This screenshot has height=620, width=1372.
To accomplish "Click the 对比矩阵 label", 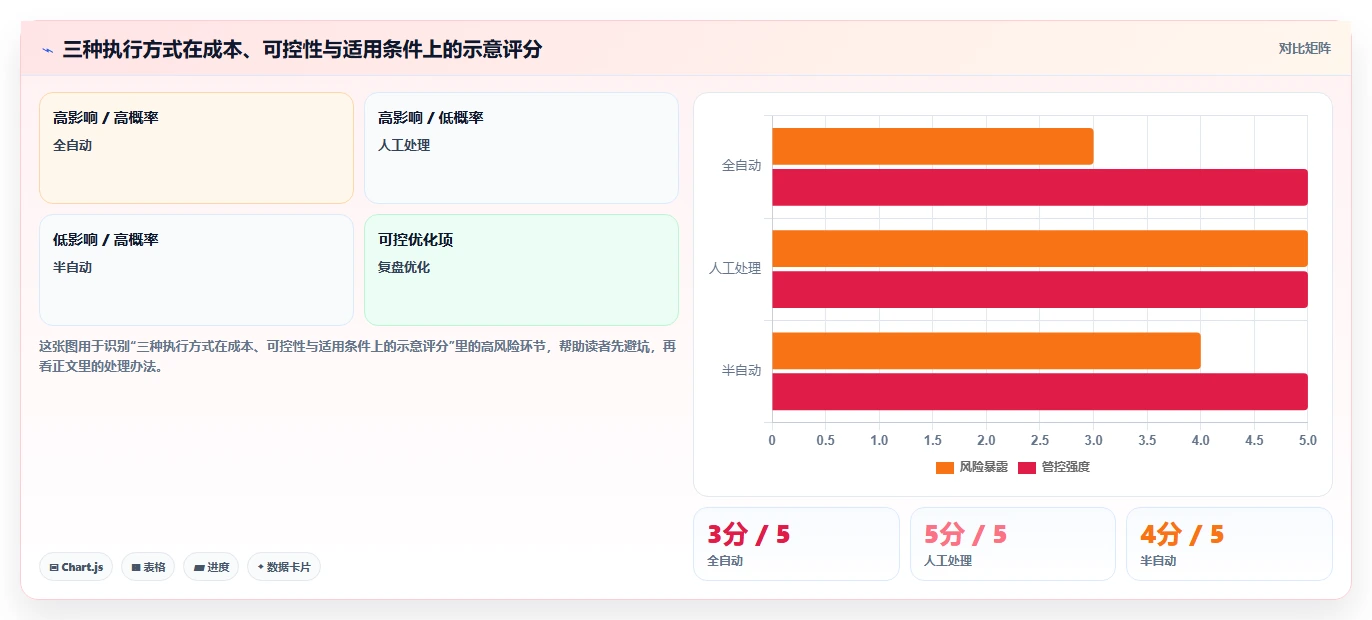I will coord(1304,48).
